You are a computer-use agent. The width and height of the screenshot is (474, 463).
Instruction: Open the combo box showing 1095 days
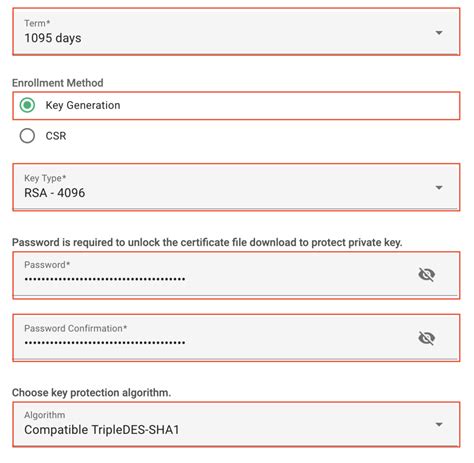click(x=236, y=32)
